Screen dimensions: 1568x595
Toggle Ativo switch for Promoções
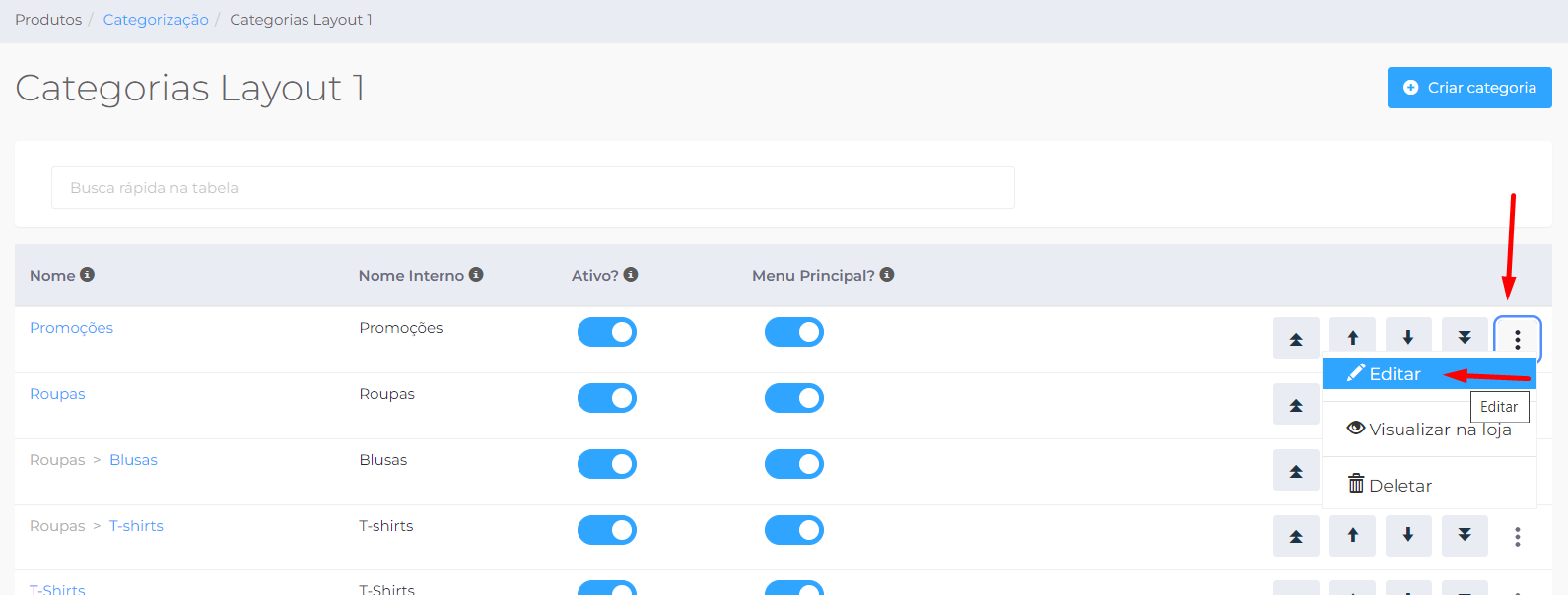607,332
